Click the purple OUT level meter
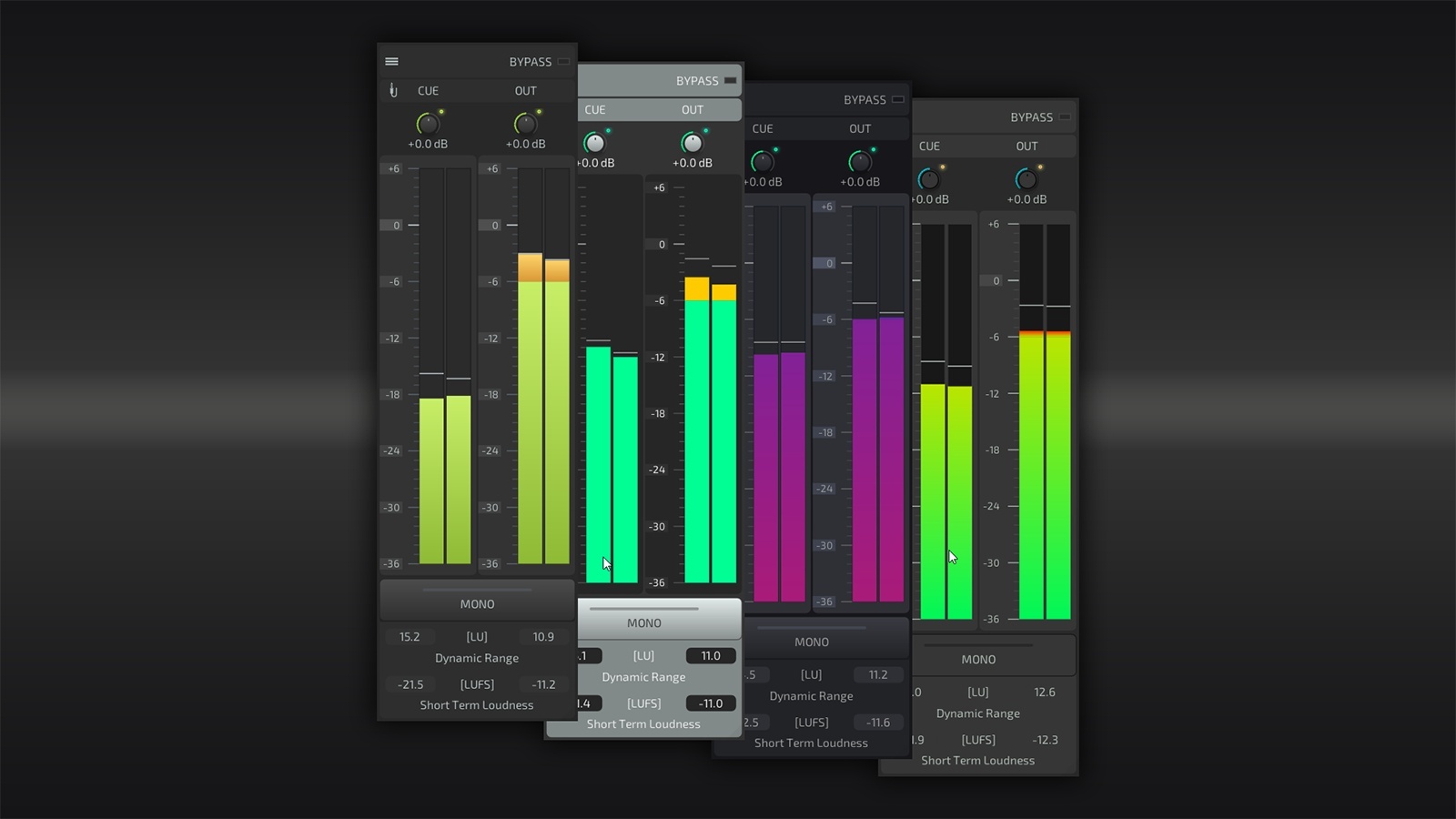This screenshot has width=1456, height=819. 877,455
